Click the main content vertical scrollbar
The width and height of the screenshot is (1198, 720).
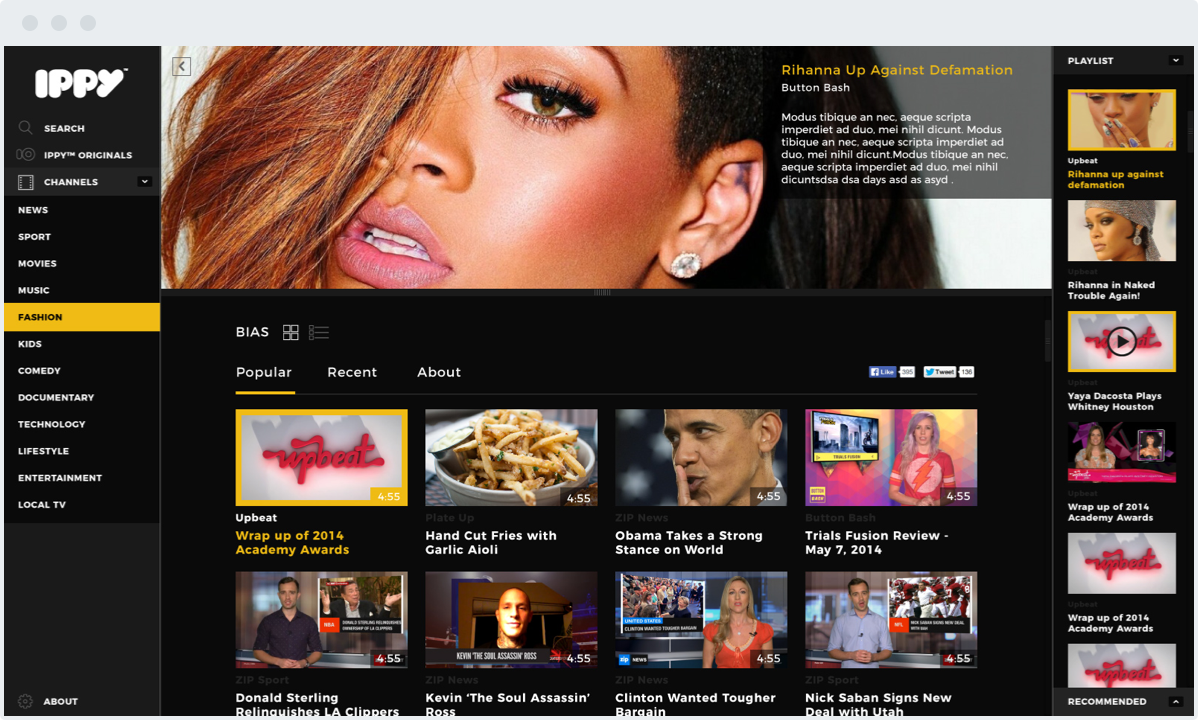pyautogui.click(x=1047, y=340)
